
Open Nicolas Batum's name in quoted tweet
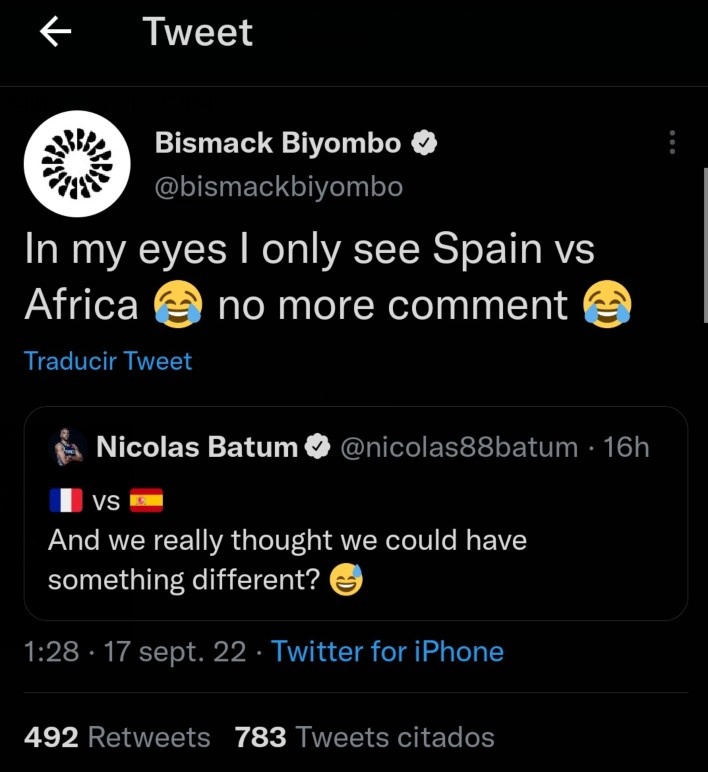pos(196,448)
